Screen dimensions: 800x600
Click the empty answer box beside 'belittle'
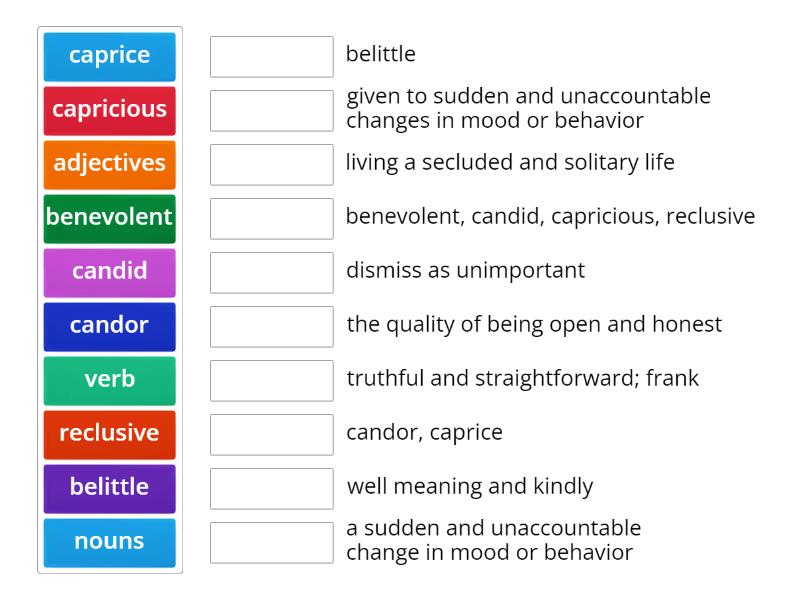coord(272,57)
